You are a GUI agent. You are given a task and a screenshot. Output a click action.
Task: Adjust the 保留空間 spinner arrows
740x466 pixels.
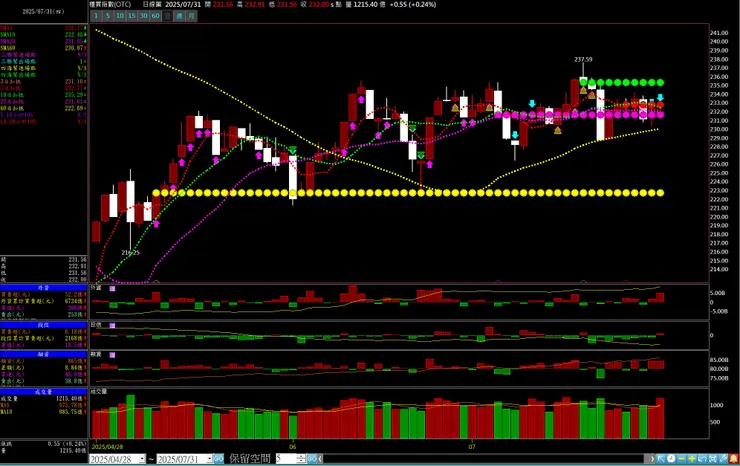click(x=301, y=458)
